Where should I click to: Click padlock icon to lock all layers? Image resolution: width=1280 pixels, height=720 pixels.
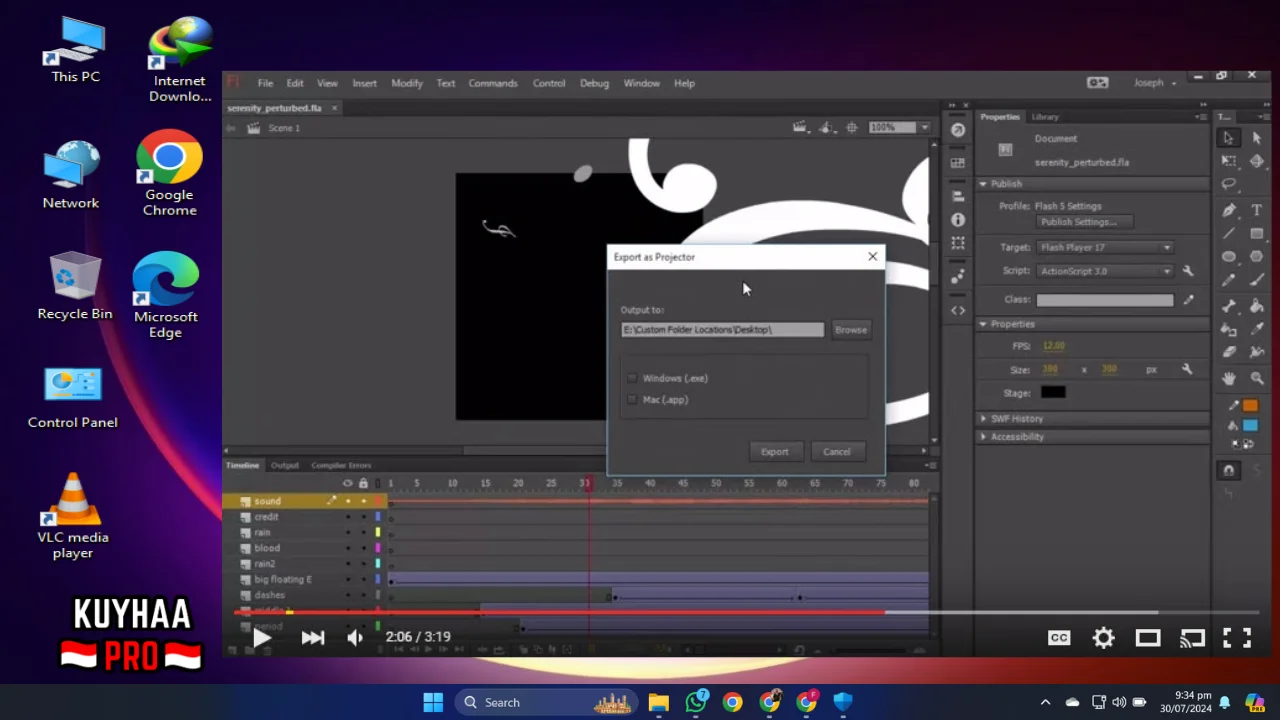(x=363, y=483)
